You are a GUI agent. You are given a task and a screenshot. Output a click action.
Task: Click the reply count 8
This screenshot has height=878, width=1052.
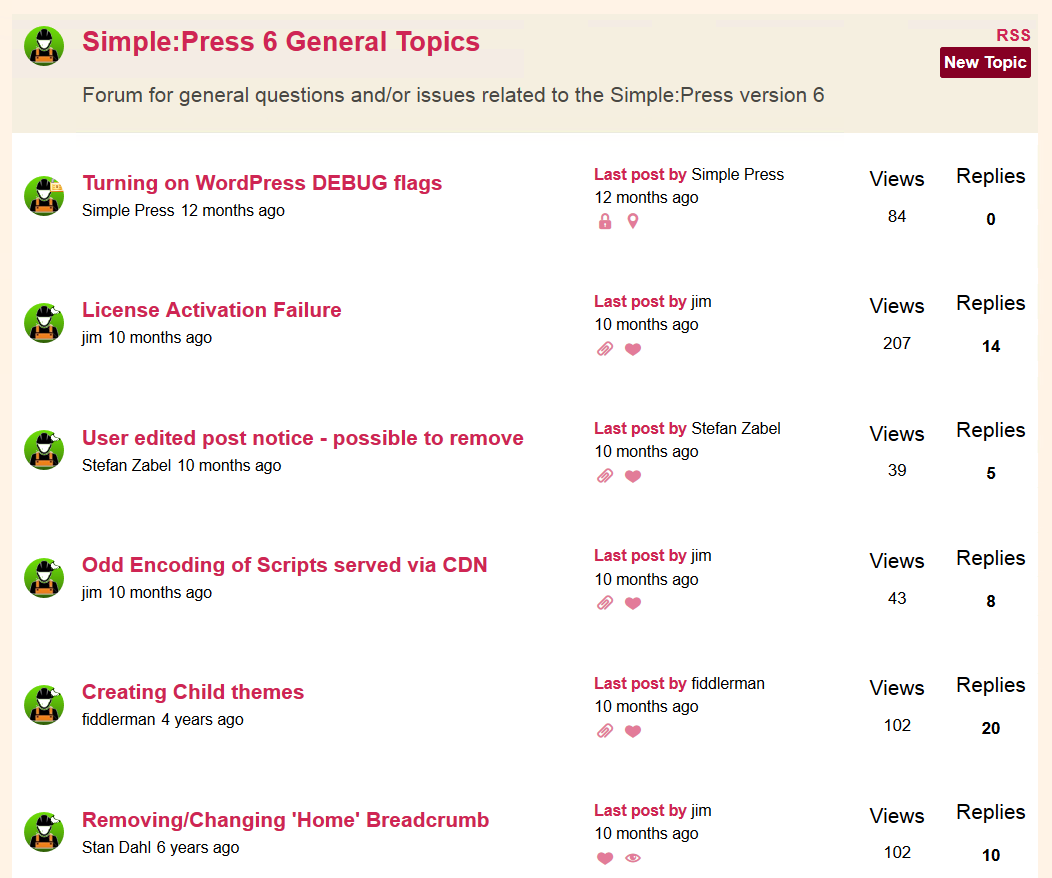[991, 601]
